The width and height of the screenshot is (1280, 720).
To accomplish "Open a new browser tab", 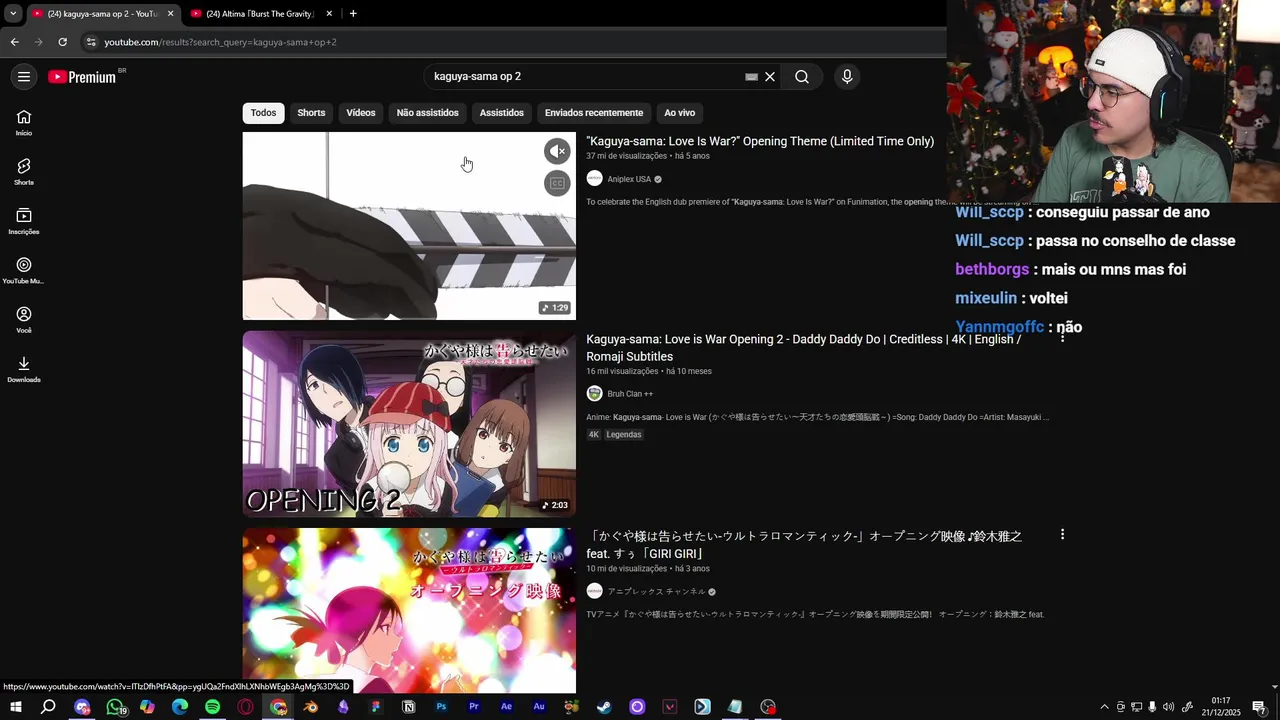I will pyautogui.click(x=353, y=14).
